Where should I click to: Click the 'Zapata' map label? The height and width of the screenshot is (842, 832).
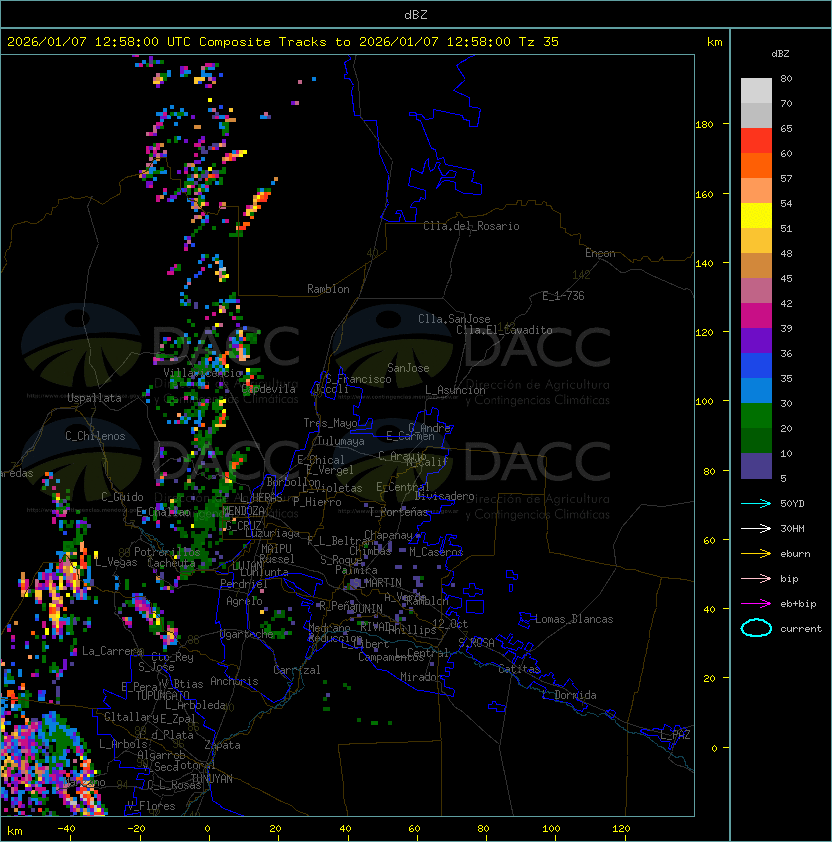point(222,745)
